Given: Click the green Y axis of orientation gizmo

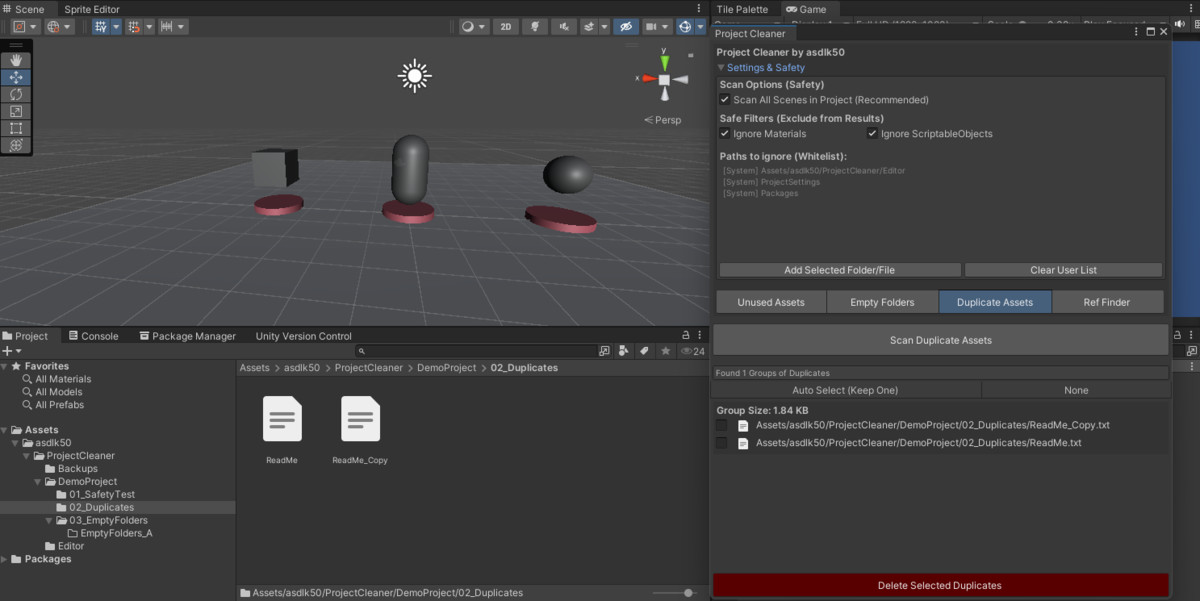Looking at the screenshot, I should [665, 63].
